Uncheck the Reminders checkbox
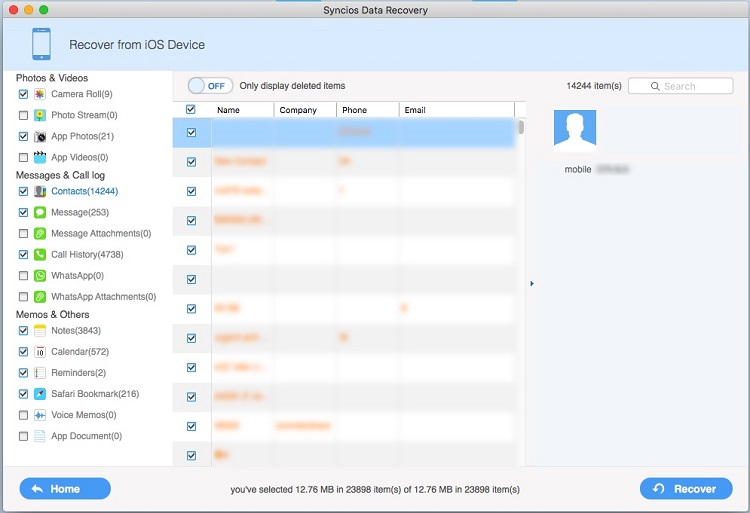 click(23, 373)
